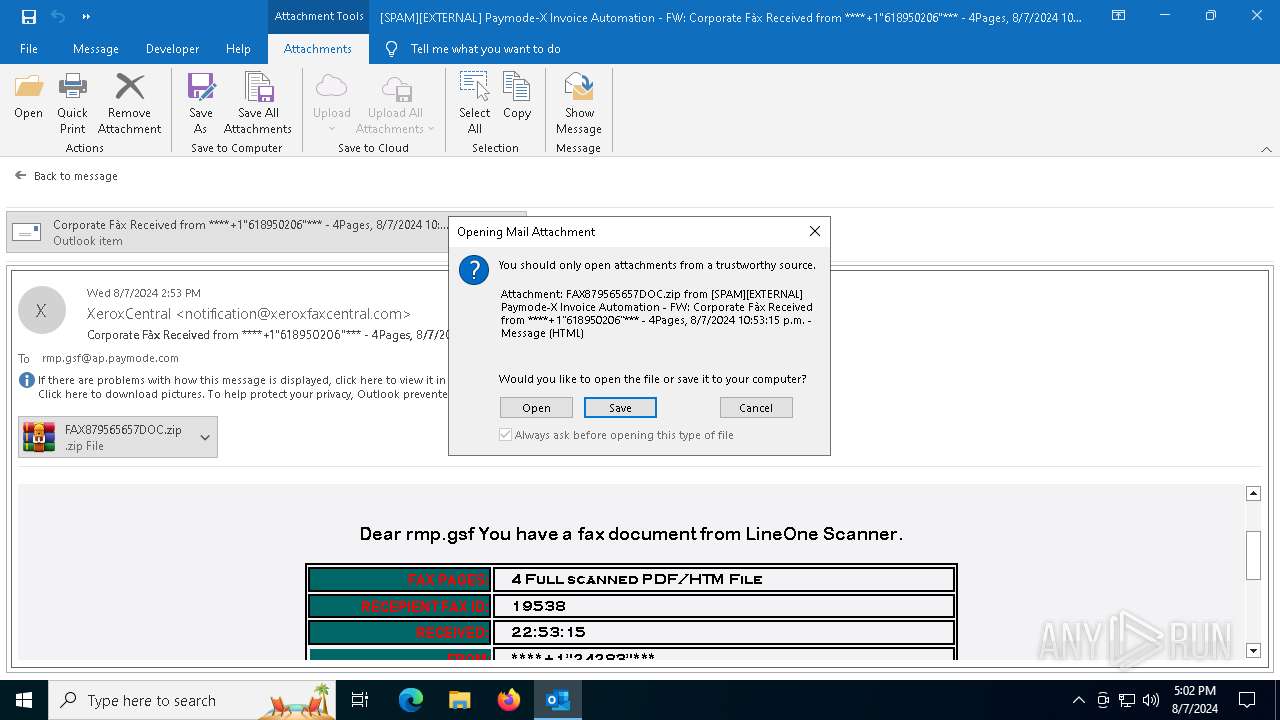This screenshot has height=720, width=1280.
Task: Click the sender avatar with X
Action: (x=41, y=311)
